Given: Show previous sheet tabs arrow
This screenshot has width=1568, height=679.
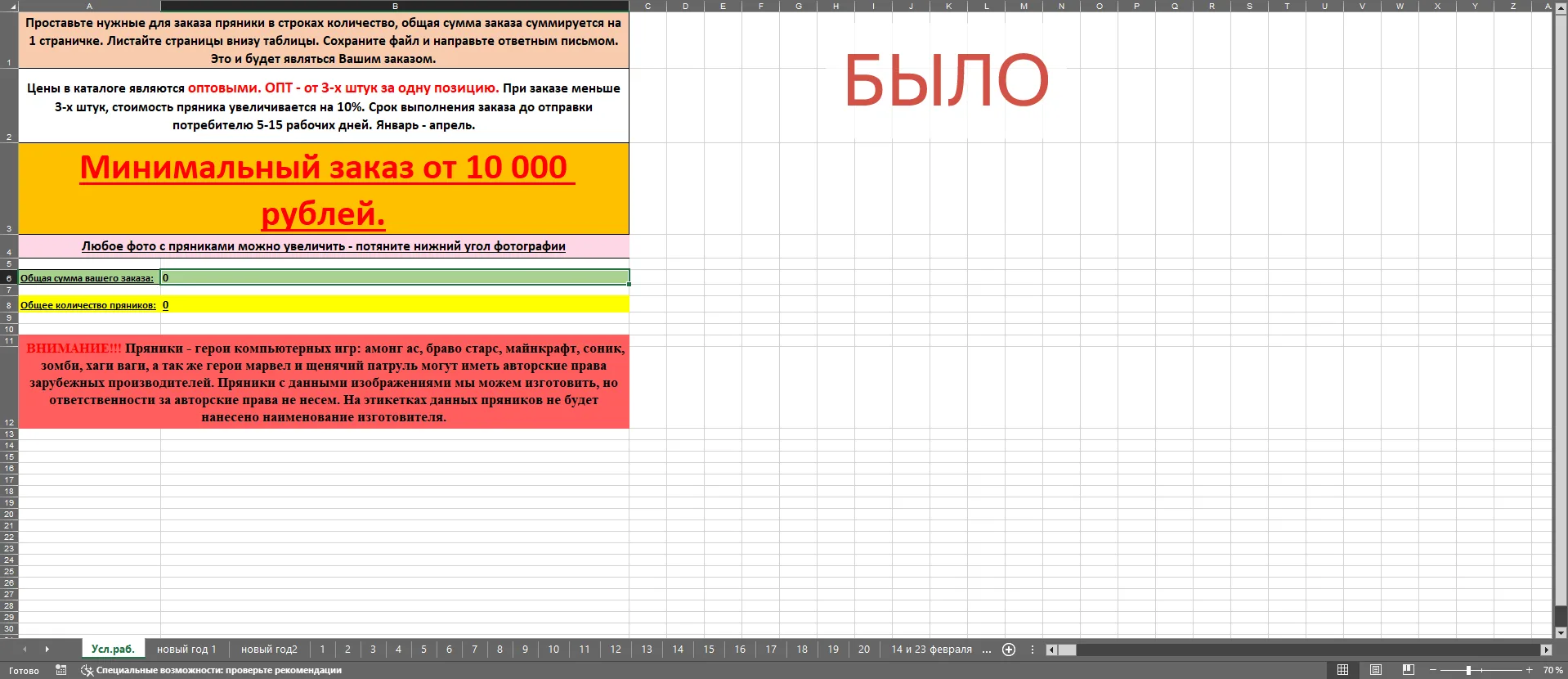Looking at the screenshot, I should coord(25,650).
